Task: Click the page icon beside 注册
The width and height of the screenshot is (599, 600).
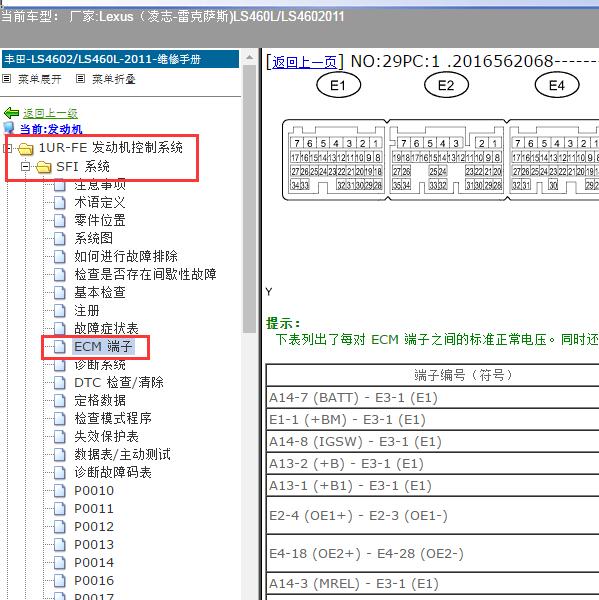Action: tap(59, 310)
